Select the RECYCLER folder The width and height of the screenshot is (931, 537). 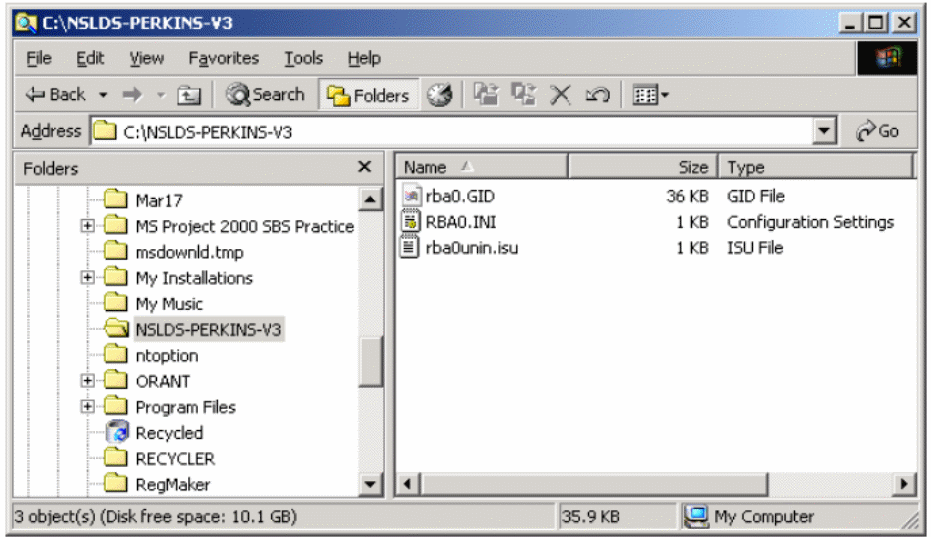pos(175,459)
